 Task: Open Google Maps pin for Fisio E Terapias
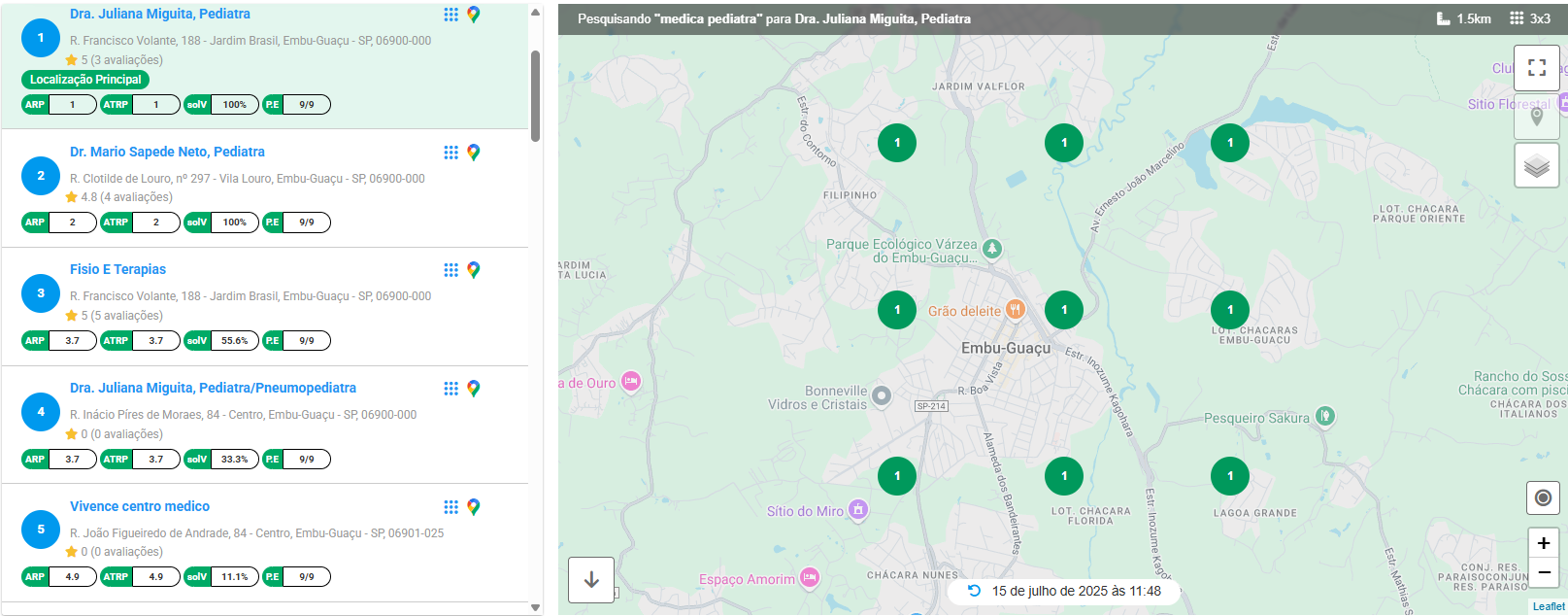pos(474,270)
